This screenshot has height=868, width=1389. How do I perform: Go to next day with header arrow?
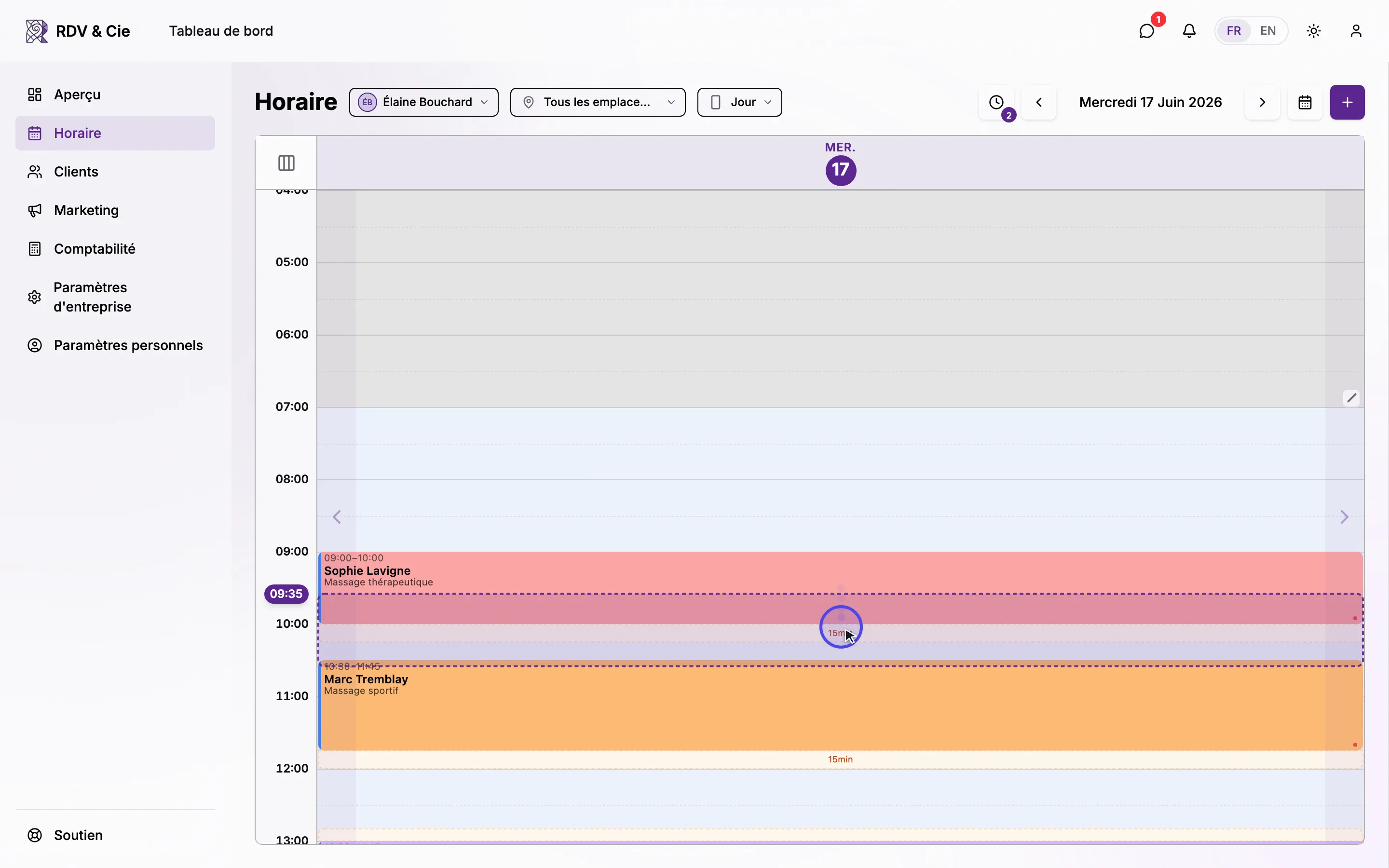coord(1262,102)
